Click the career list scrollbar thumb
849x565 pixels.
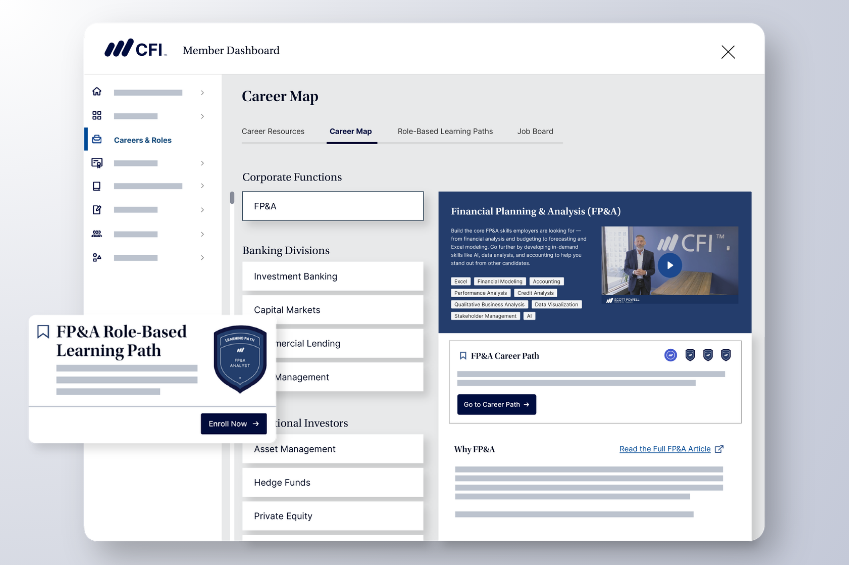[232, 198]
